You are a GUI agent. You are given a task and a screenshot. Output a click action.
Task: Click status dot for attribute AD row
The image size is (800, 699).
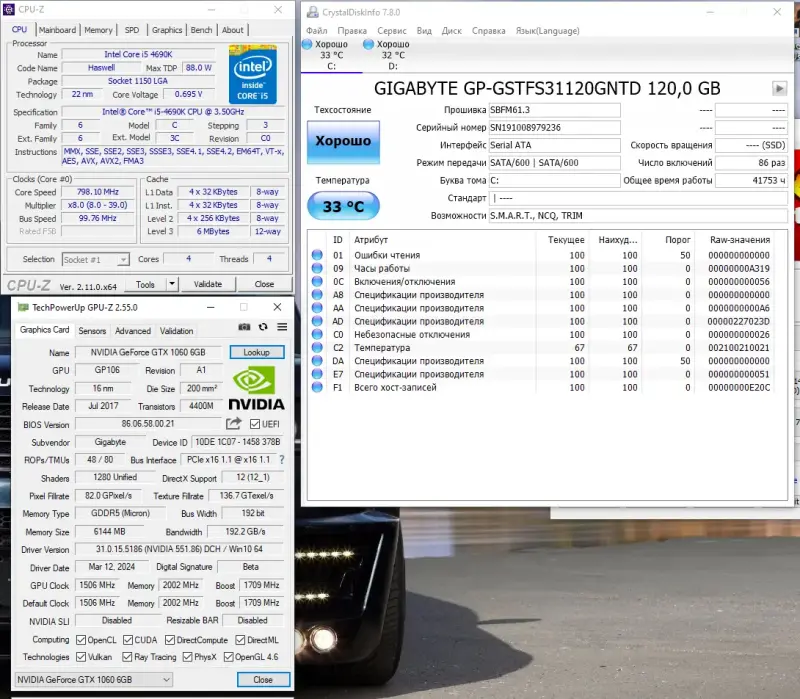pos(317,321)
